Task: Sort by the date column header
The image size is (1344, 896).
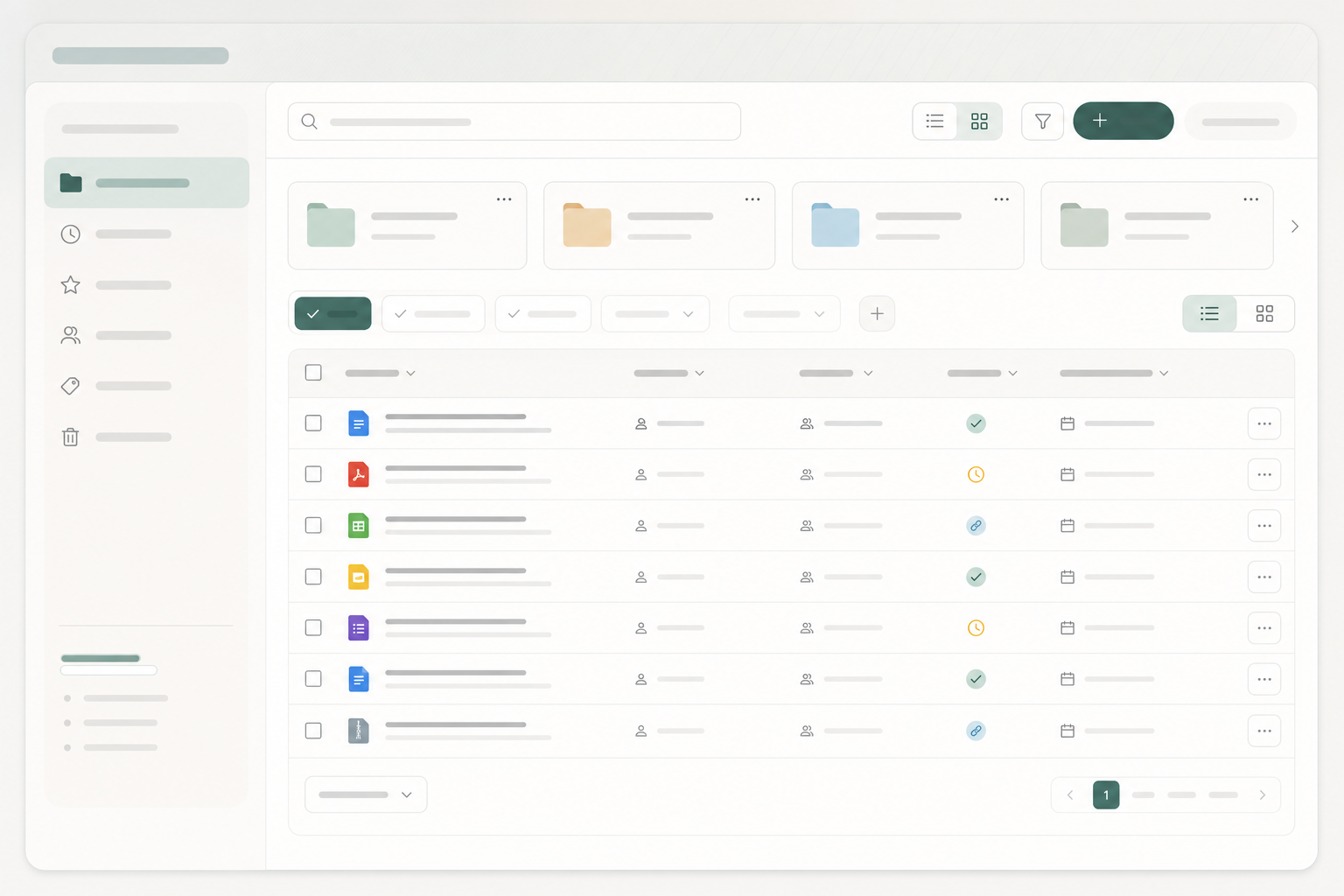Action: pos(1114,373)
